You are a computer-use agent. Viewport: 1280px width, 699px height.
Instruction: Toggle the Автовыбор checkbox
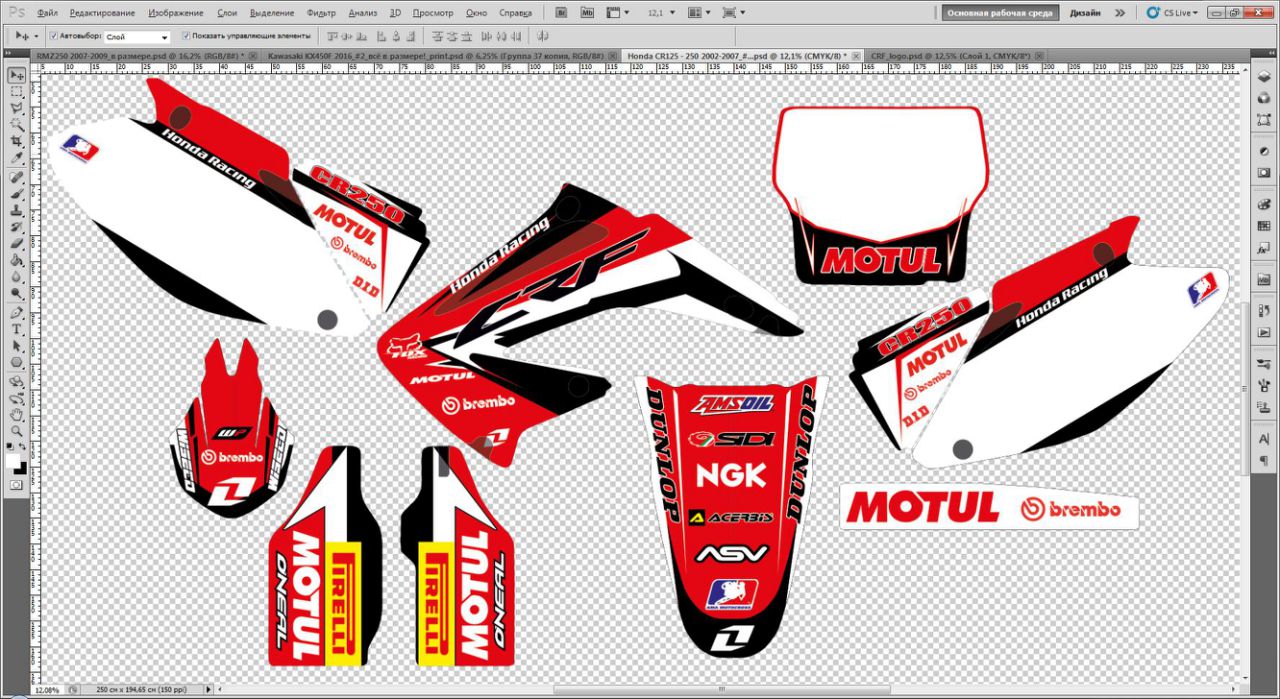click(53, 35)
